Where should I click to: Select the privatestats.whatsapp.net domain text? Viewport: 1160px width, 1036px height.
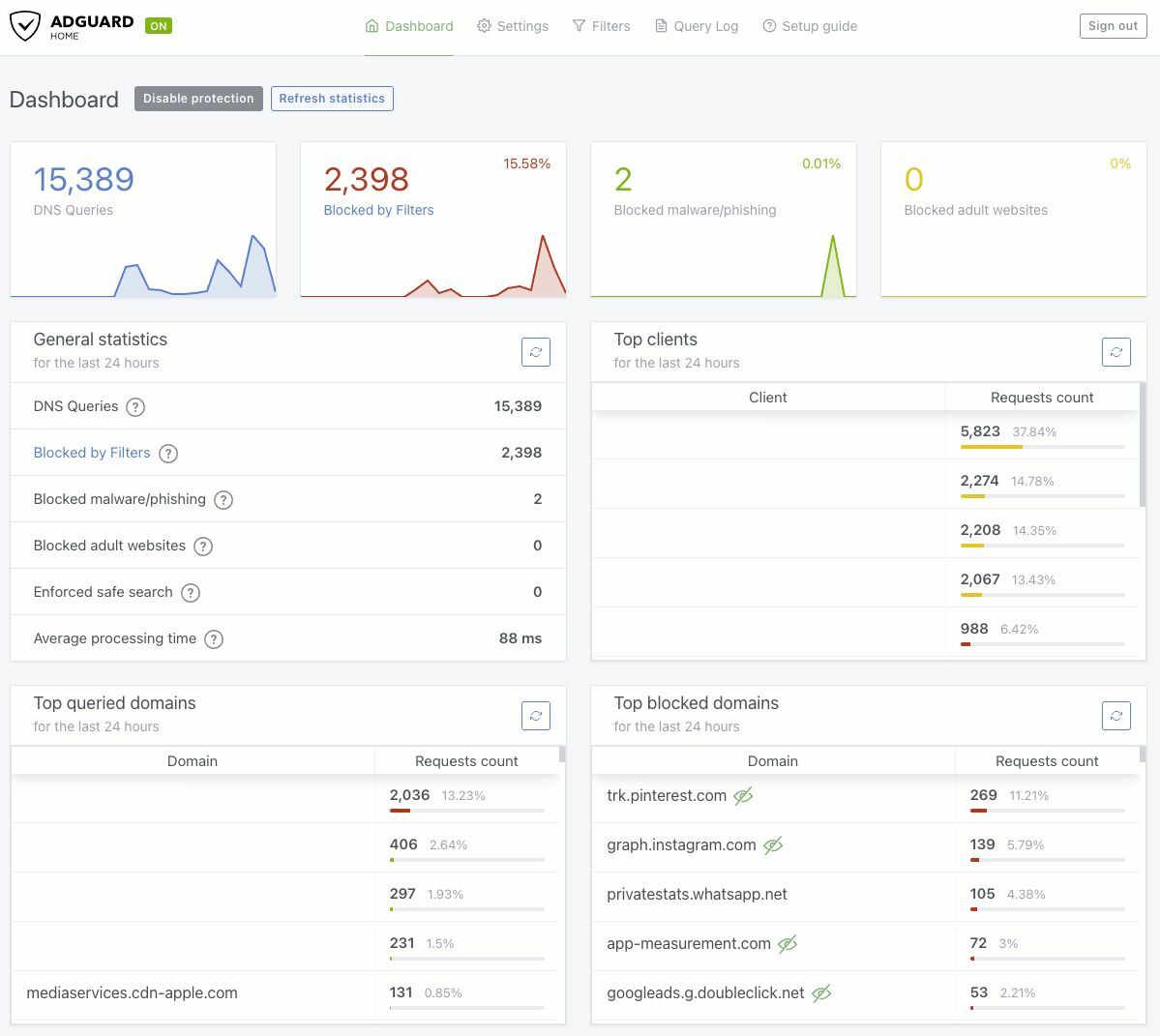[697, 894]
